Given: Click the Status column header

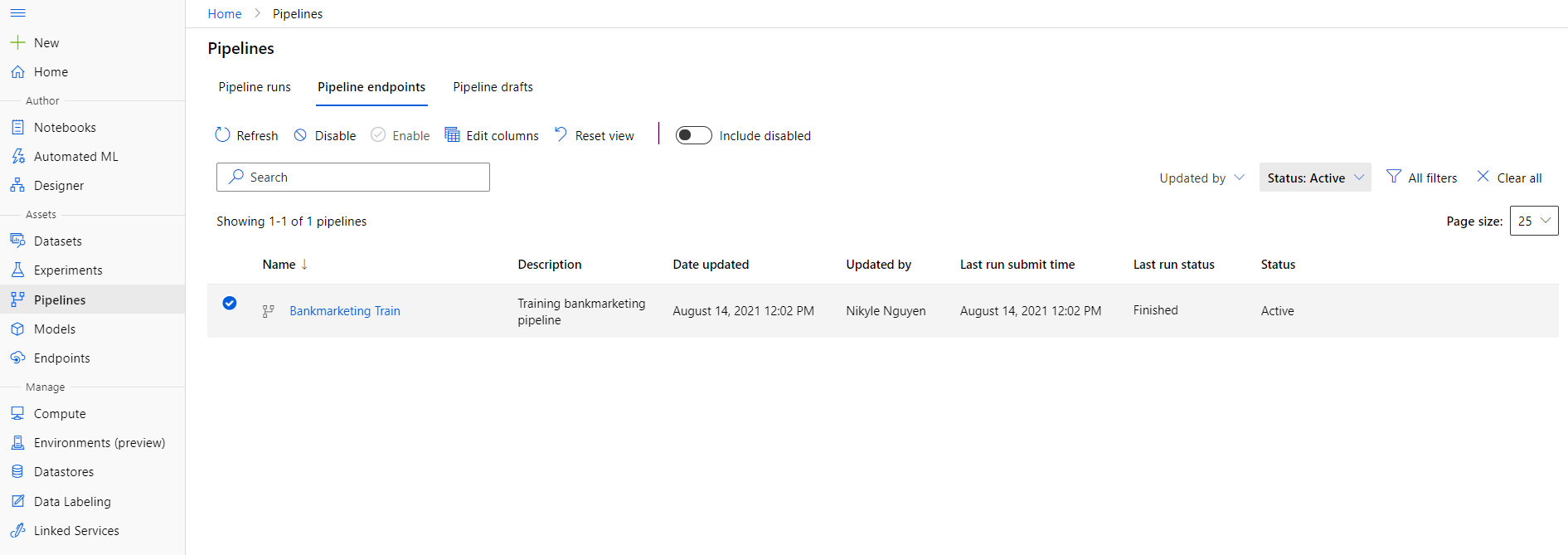Looking at the screenshot, I should tap(1278, 265).
